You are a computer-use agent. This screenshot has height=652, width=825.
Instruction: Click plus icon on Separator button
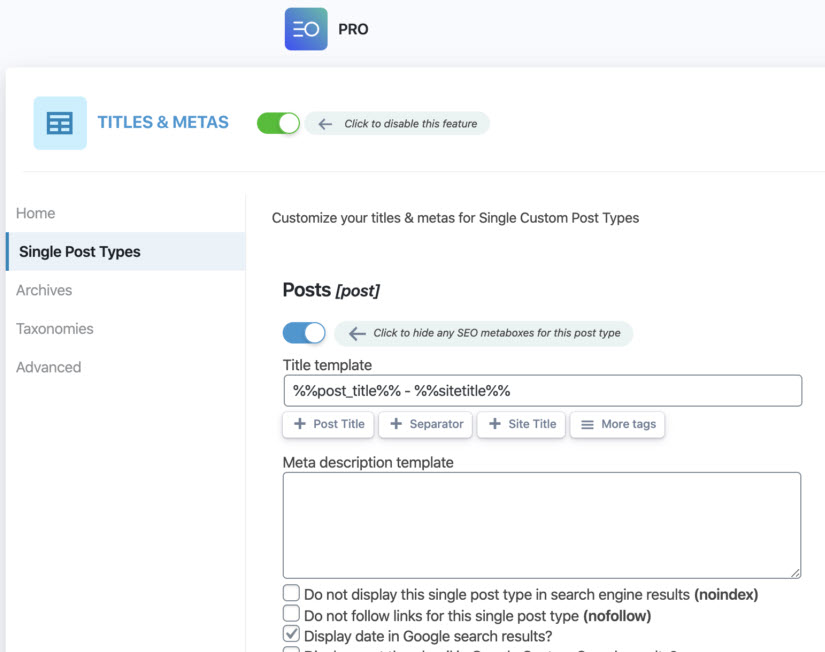(396, 424)
